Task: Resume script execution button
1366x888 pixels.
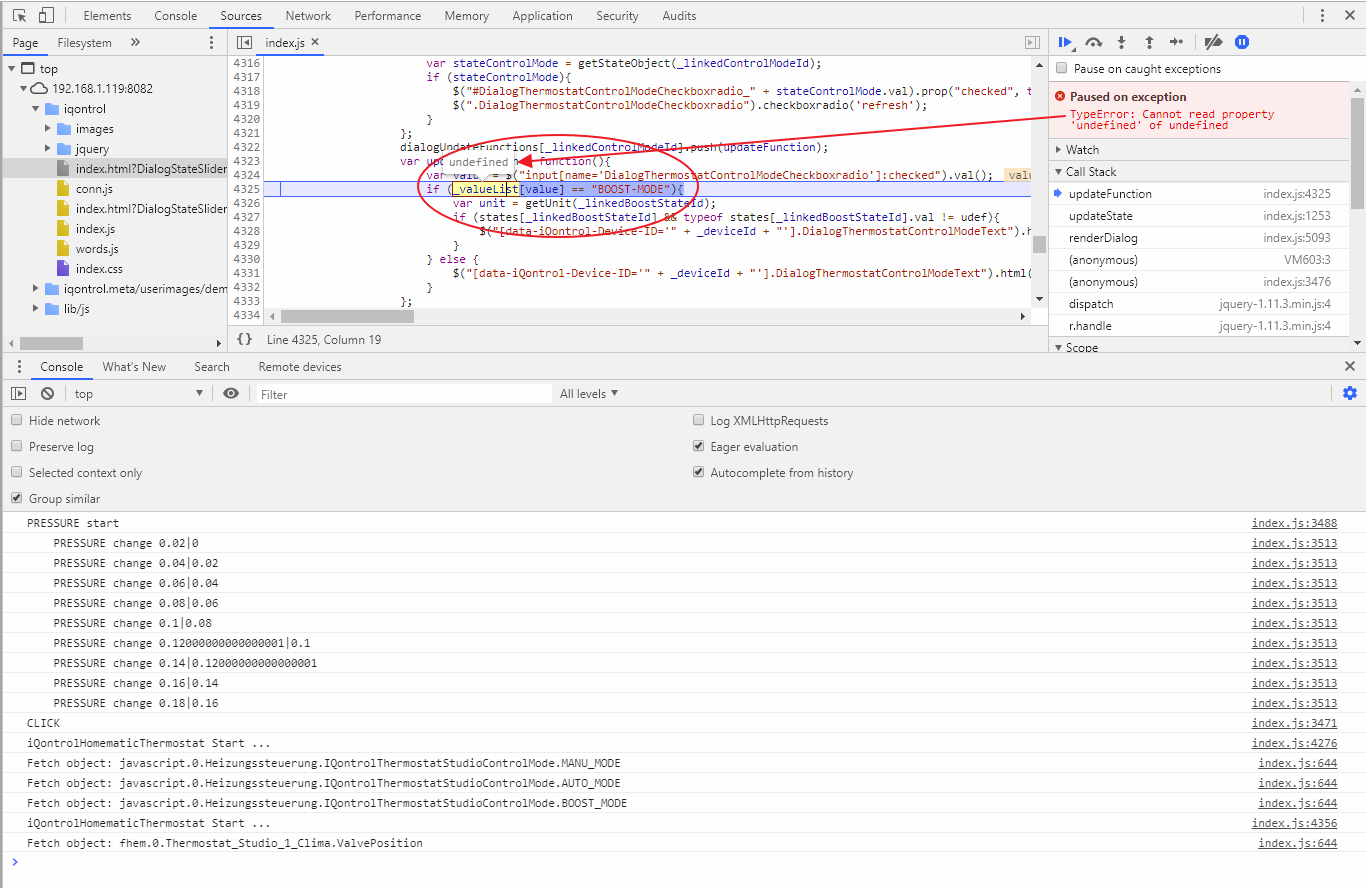Action: [x=1065, y=42]
